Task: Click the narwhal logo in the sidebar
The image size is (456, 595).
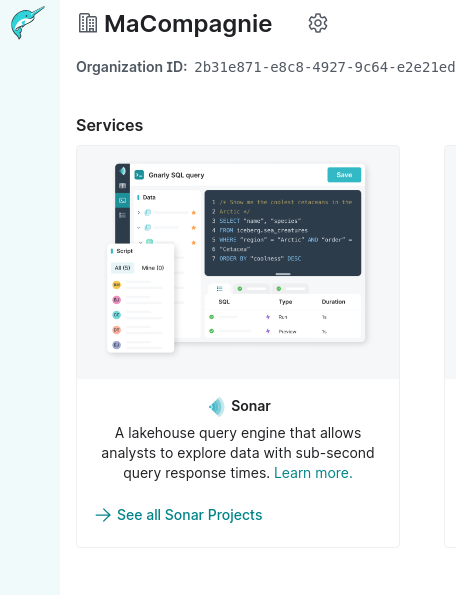Action: (28, 22)
